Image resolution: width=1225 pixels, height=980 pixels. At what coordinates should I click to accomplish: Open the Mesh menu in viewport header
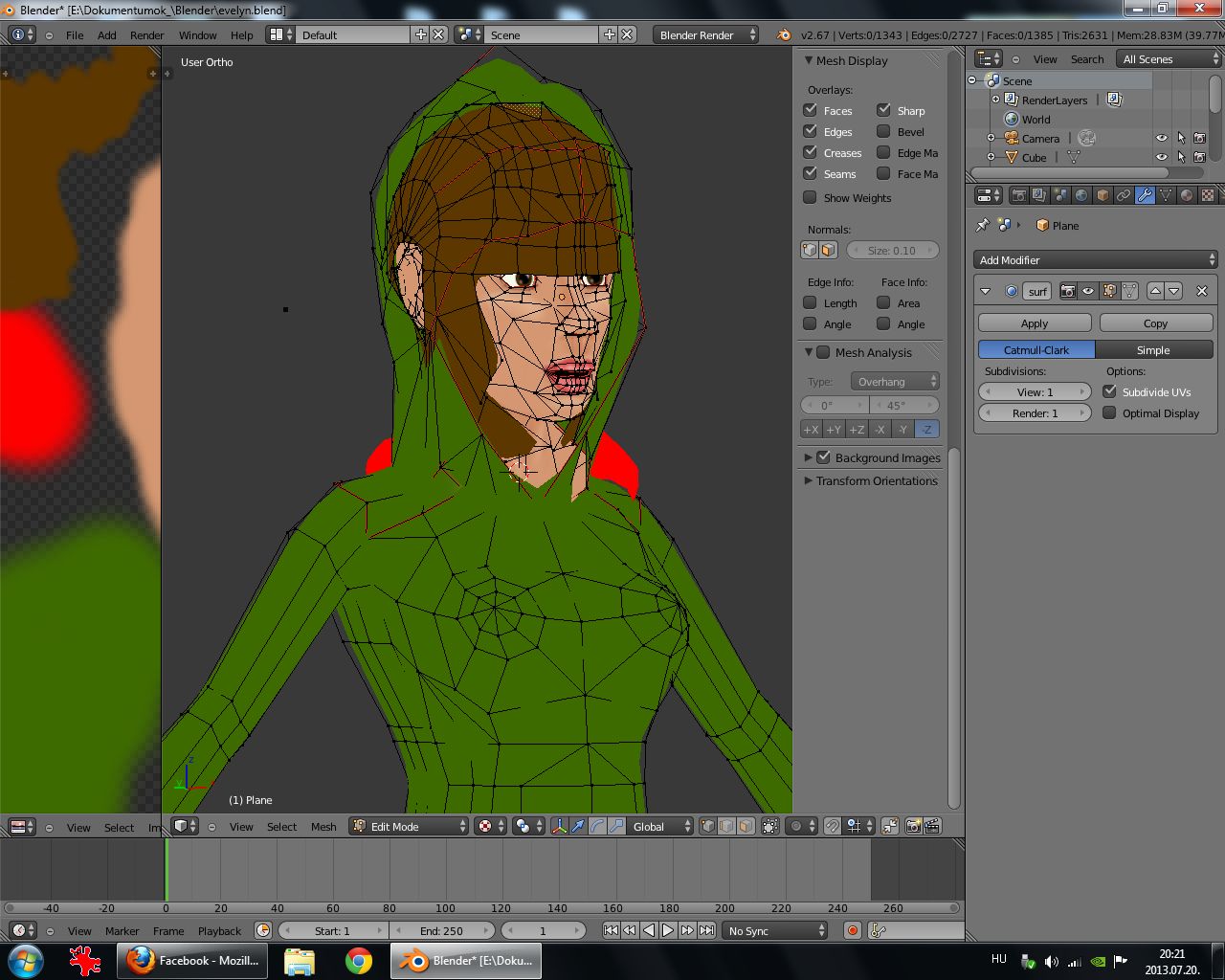pyautogui.click(x=323, y=826)
